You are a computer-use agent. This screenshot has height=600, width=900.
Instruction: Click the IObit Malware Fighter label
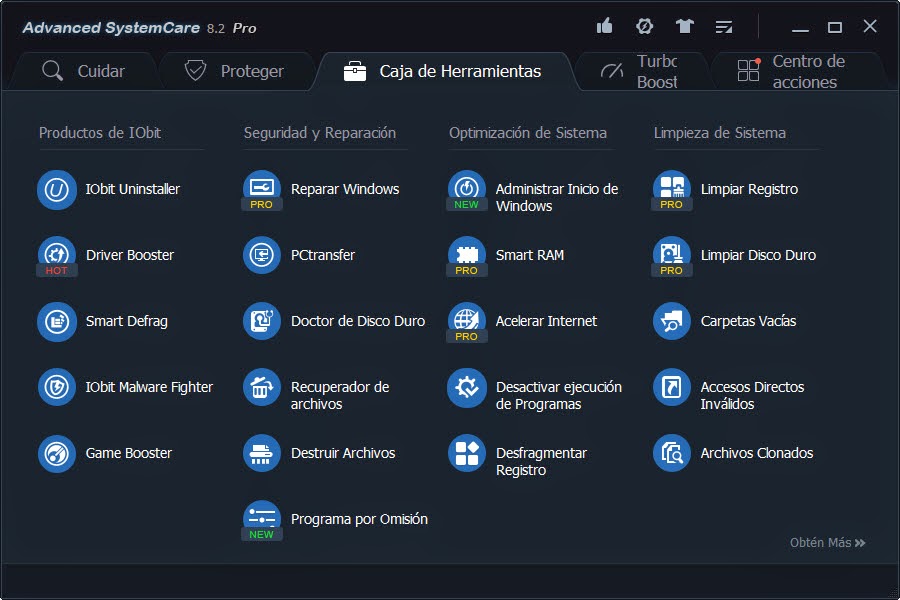click(x=149, y=388)
